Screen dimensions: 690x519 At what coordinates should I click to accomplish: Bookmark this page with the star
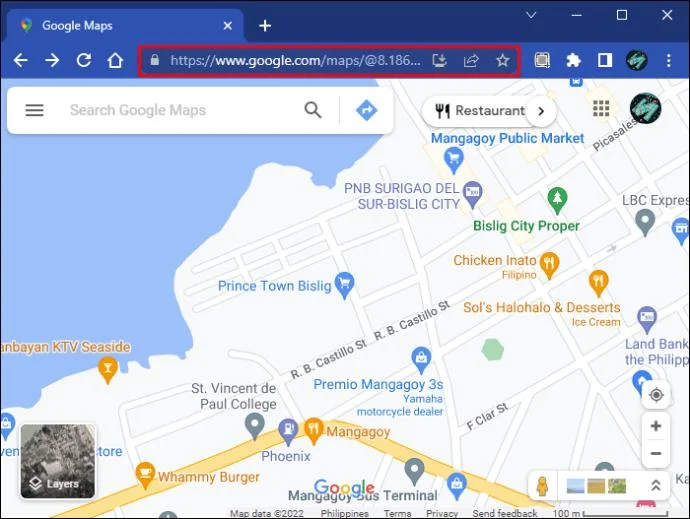tap(503, 60)
